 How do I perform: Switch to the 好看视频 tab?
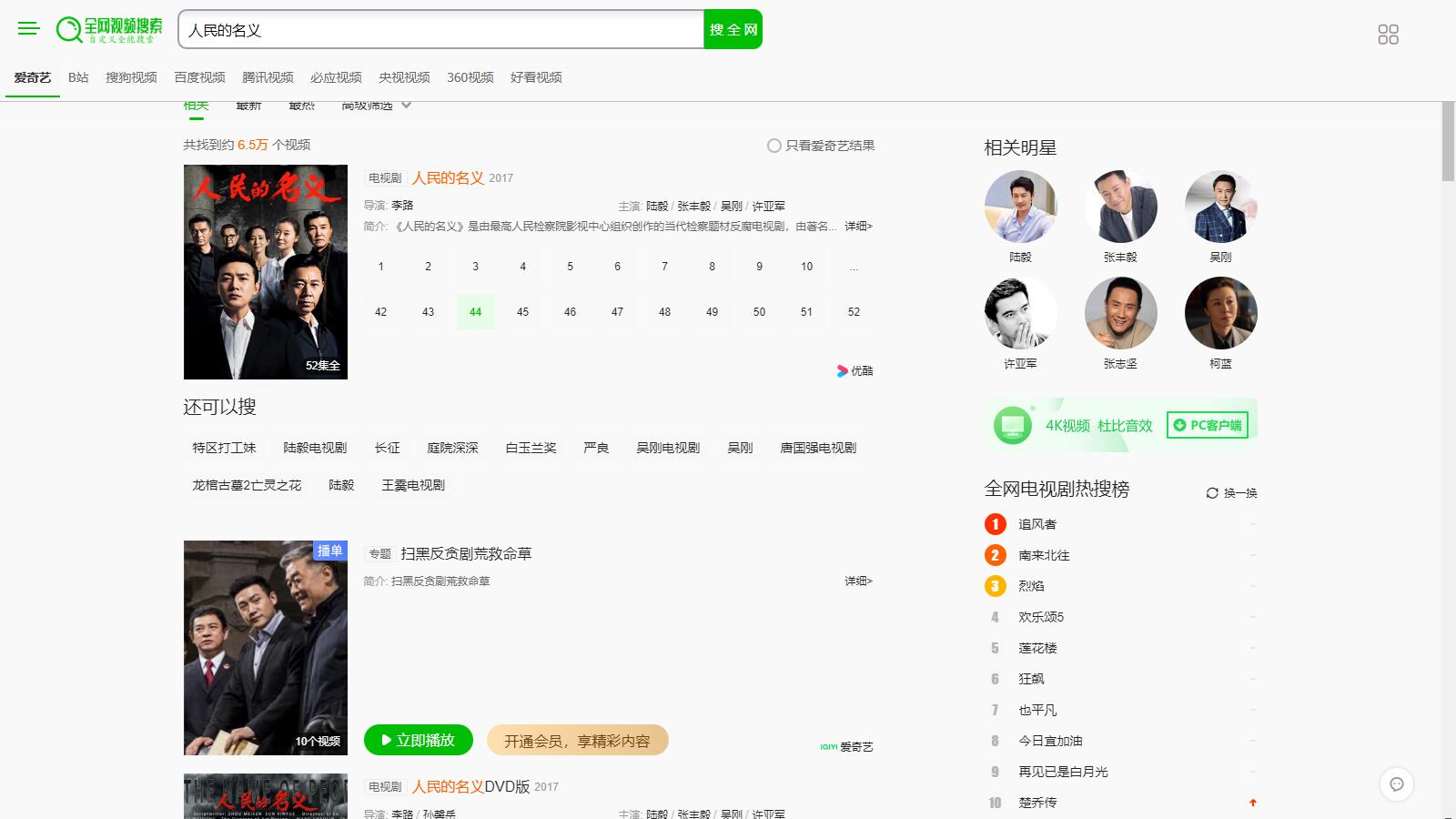[x=536, y=78]
